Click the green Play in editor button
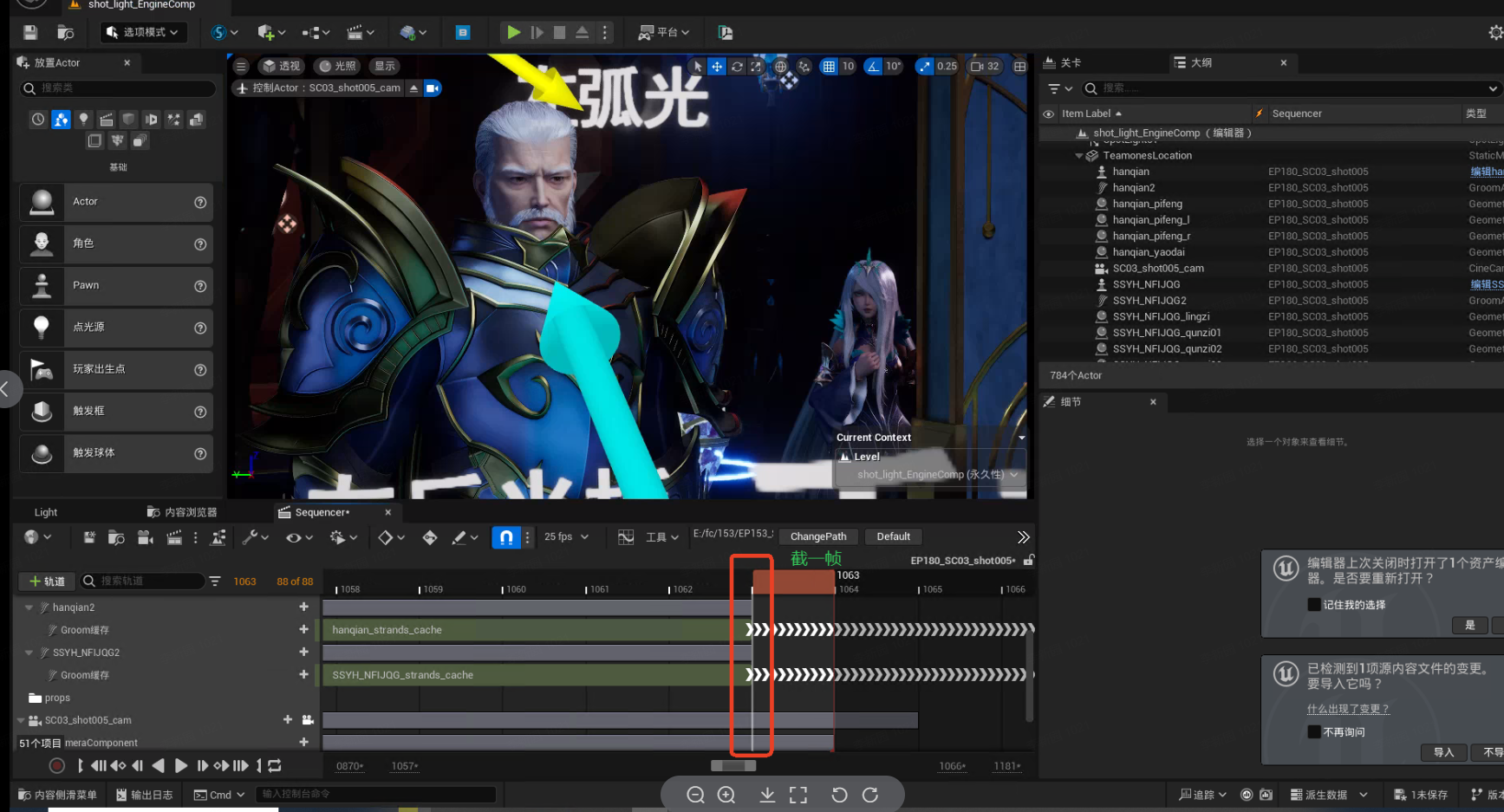The width and height of the screenshot is (1504, 812). coord(513,32)
